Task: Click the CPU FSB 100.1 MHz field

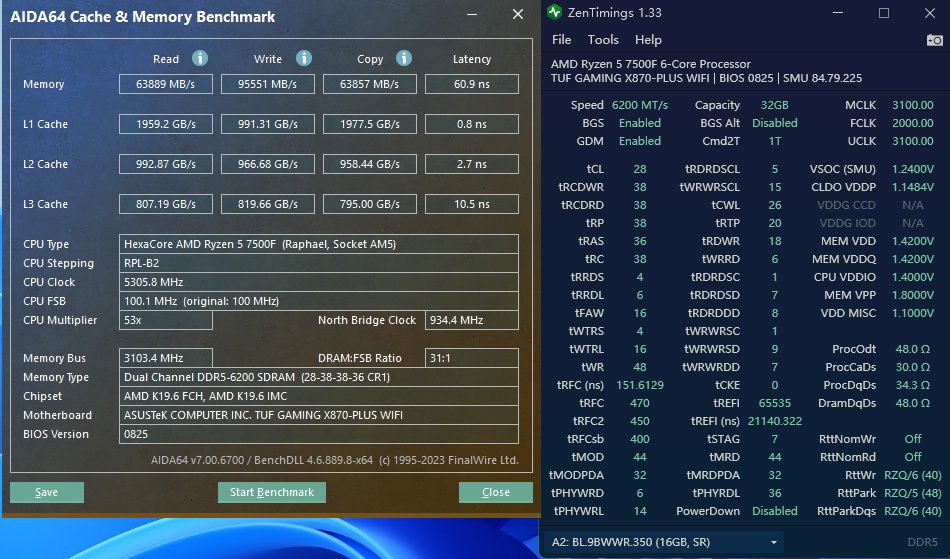Action: point(319,301)
